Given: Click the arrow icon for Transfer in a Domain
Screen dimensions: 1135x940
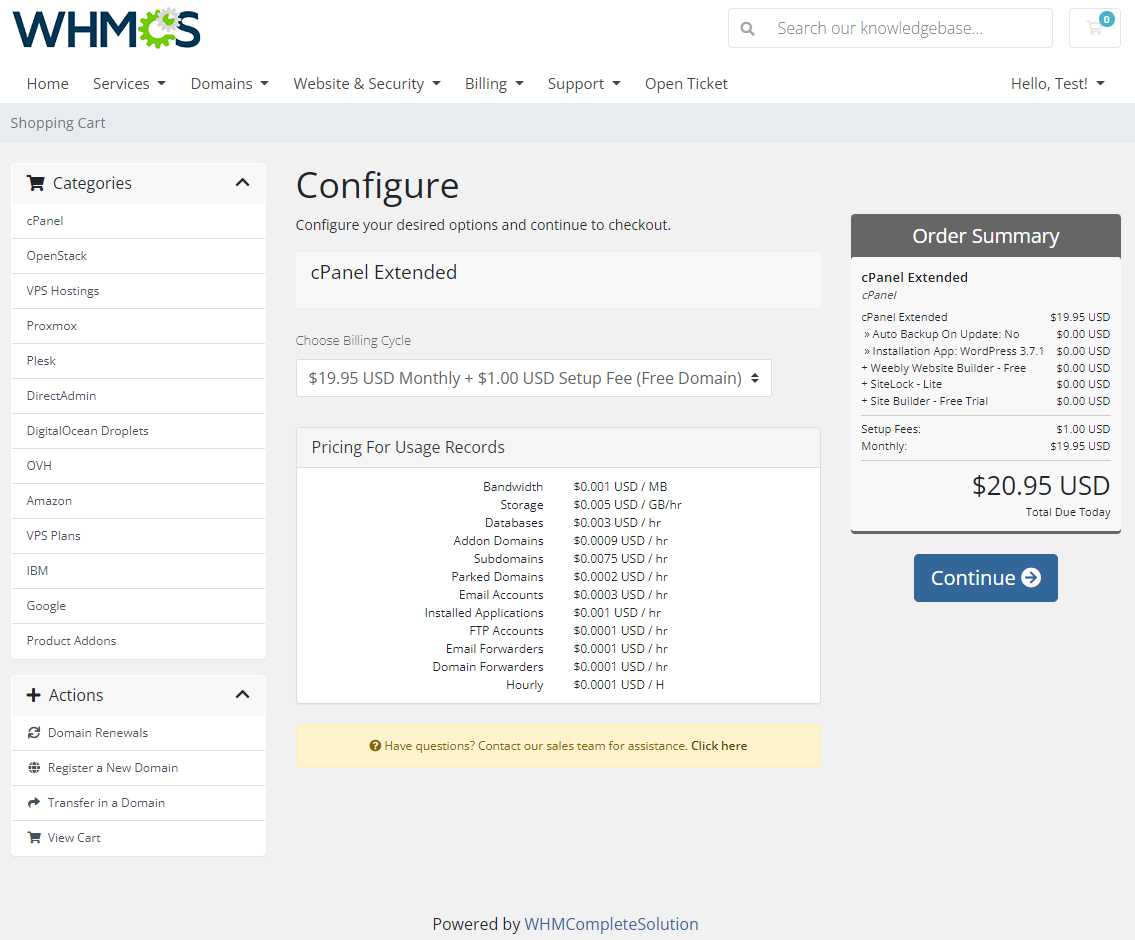Looking at the screenshot, I should 34,802.
